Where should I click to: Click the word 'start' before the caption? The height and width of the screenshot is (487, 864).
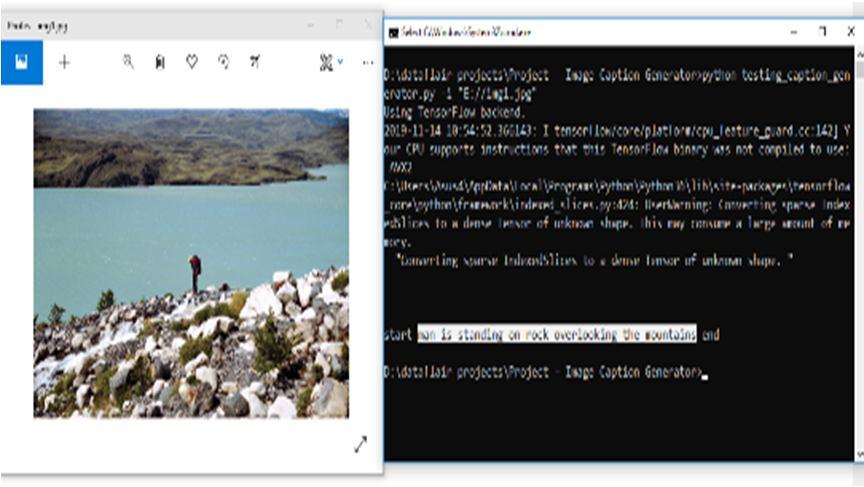pos(398,334)
